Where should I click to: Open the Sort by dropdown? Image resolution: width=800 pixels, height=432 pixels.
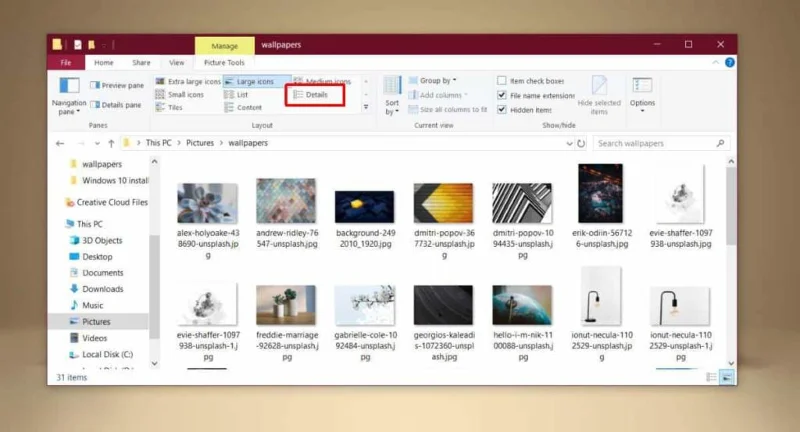pos(392,96)
